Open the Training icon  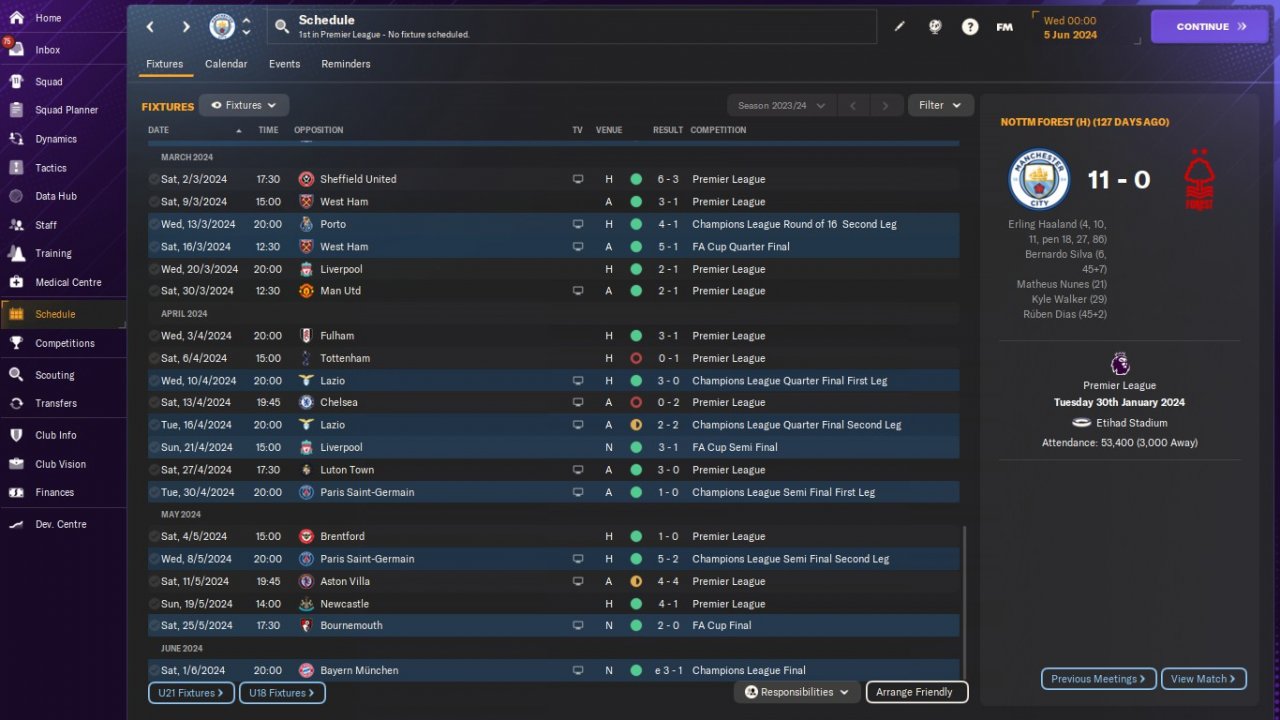point(16,253)
